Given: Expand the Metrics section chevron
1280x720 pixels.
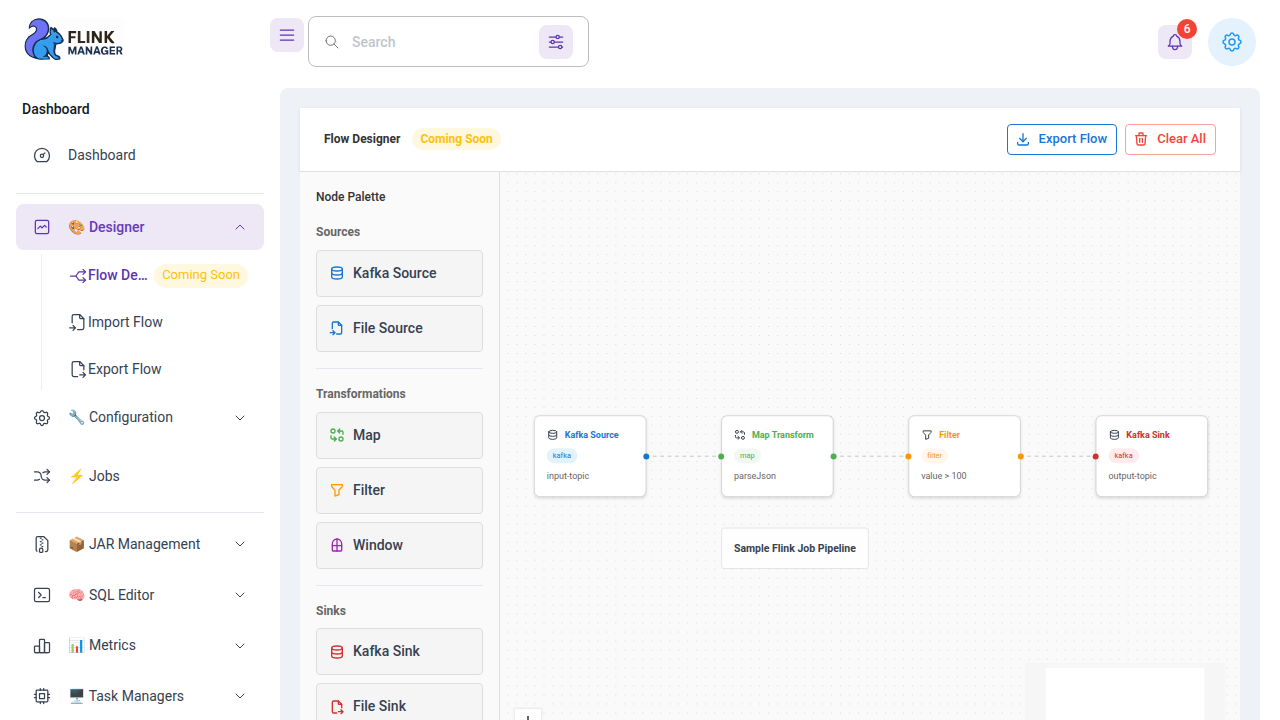Looking at the screenshot, I should (x=240, y=646).
